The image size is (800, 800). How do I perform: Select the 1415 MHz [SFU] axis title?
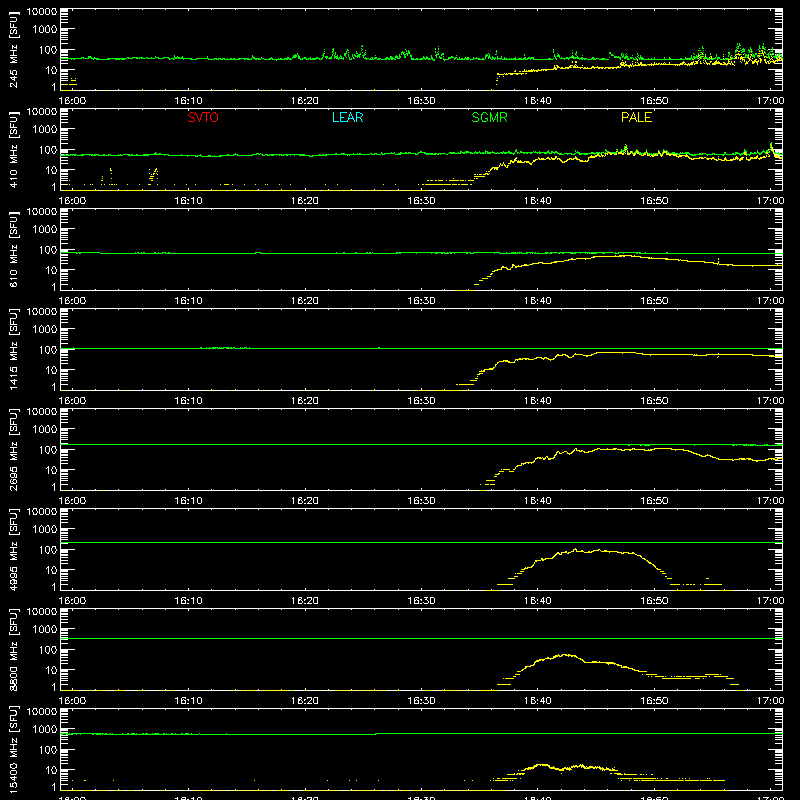[14, 349]
